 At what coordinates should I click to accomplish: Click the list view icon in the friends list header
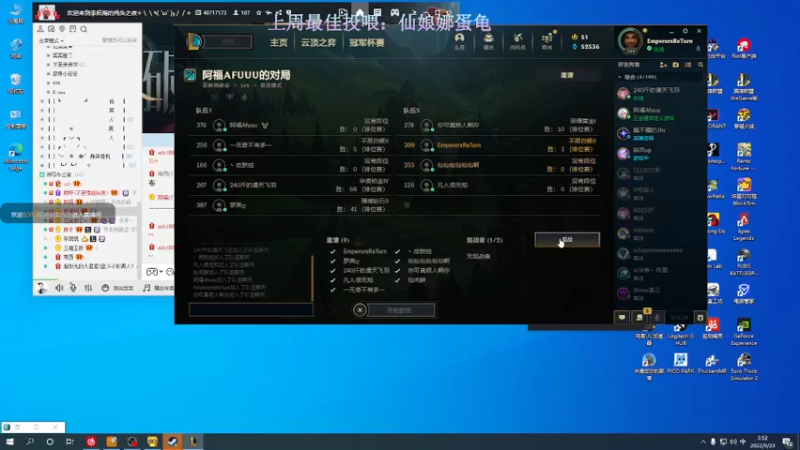[688, 65]
